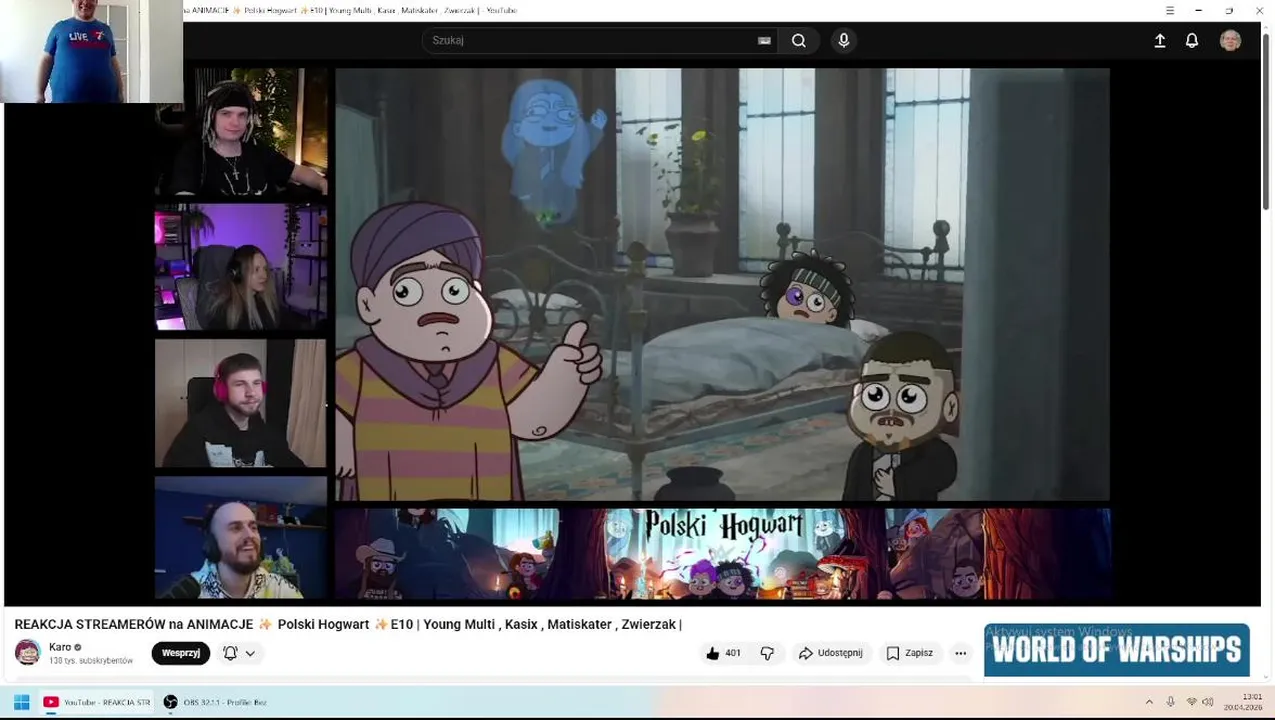
Task: Click the upload/create arrow icon
Action: click(1160, 41)
